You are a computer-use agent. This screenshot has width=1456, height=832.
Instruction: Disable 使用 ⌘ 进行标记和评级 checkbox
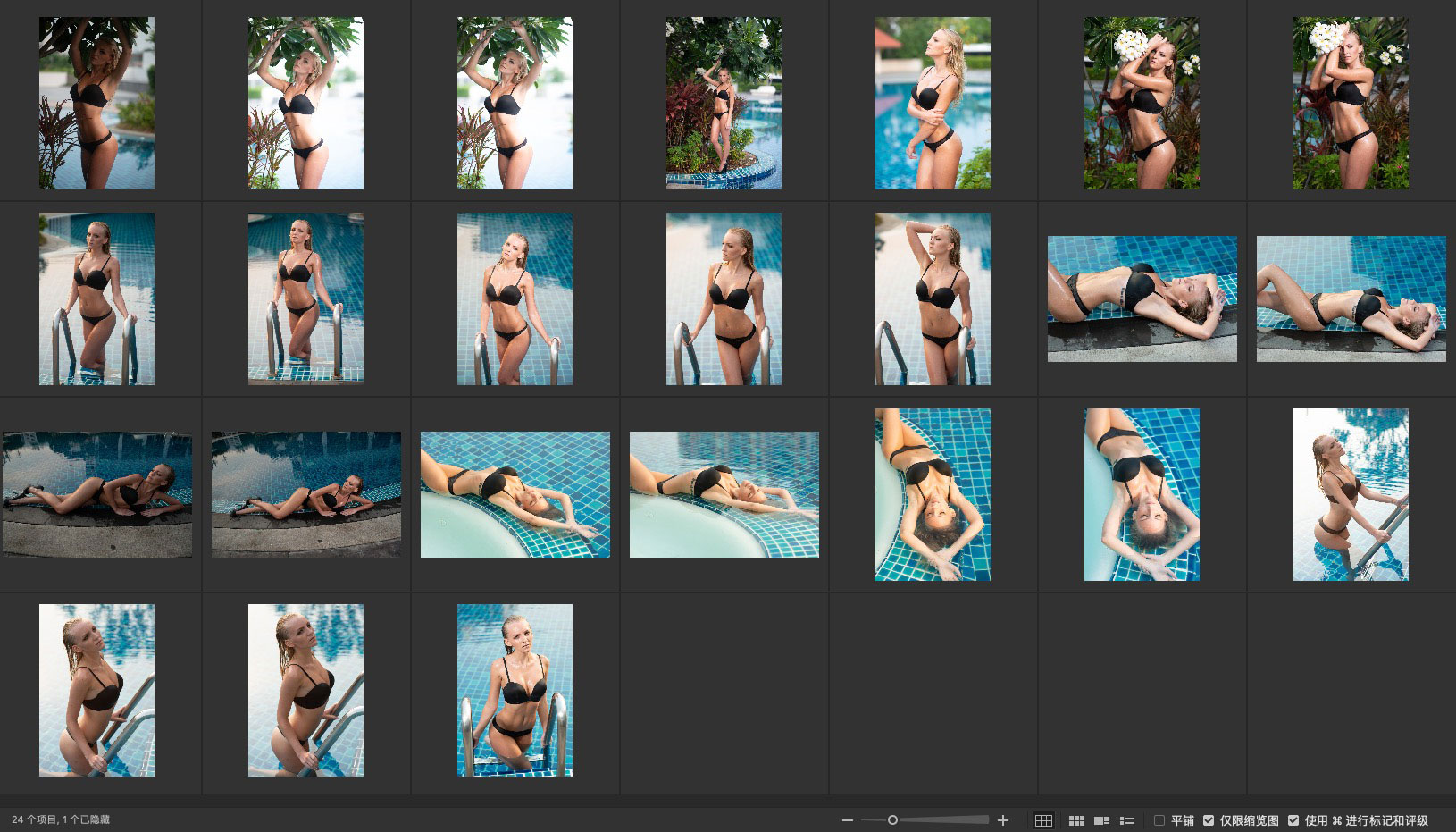(1293, 820)
